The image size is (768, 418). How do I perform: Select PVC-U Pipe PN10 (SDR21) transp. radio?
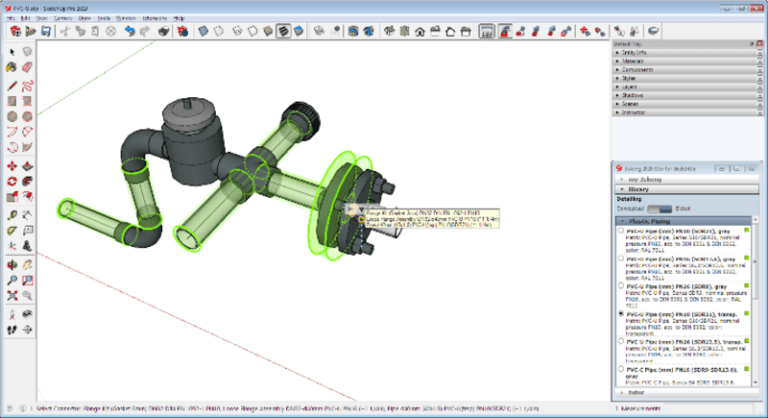click(621, 313)
